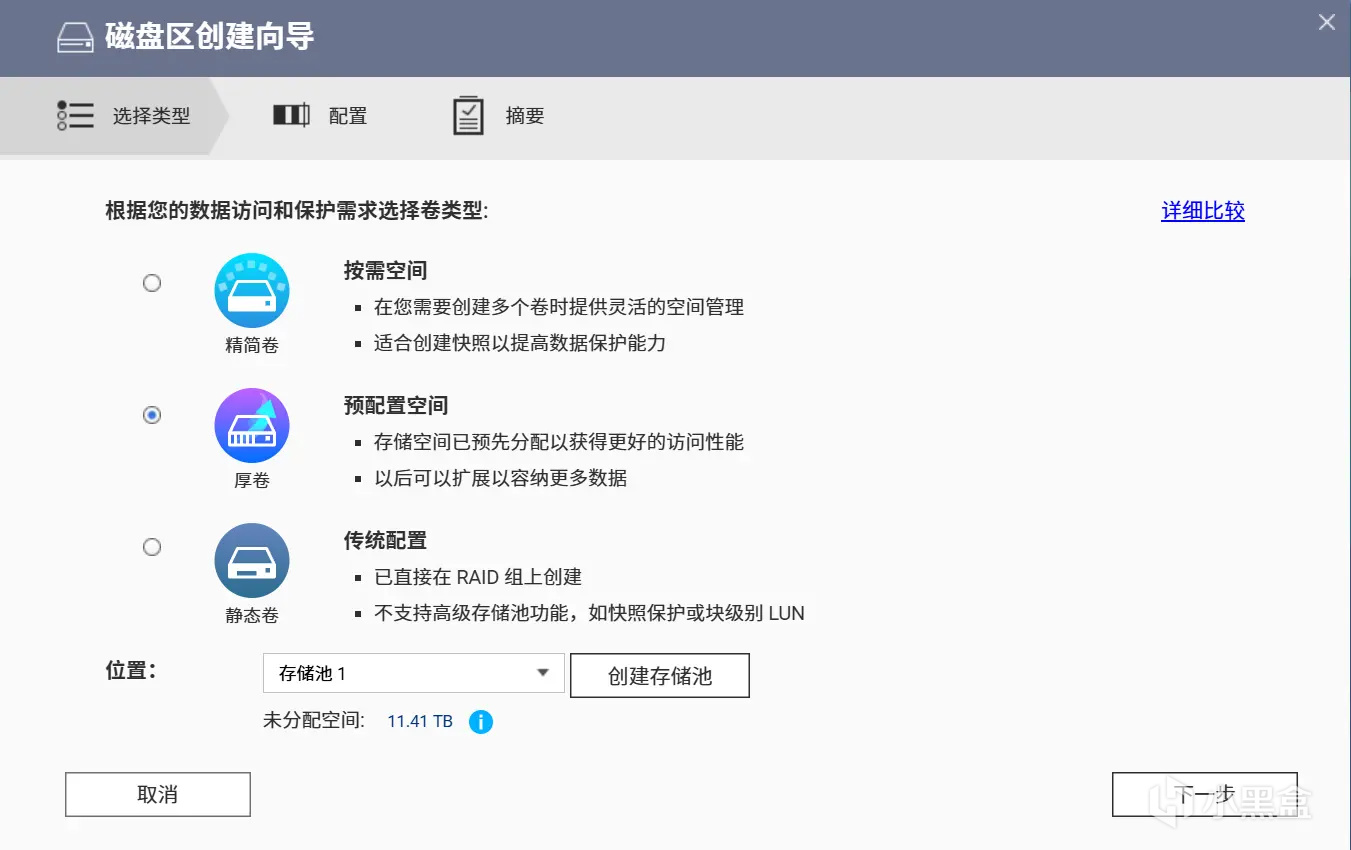Open the 详细比较 link

click(x=1203, y=211)
